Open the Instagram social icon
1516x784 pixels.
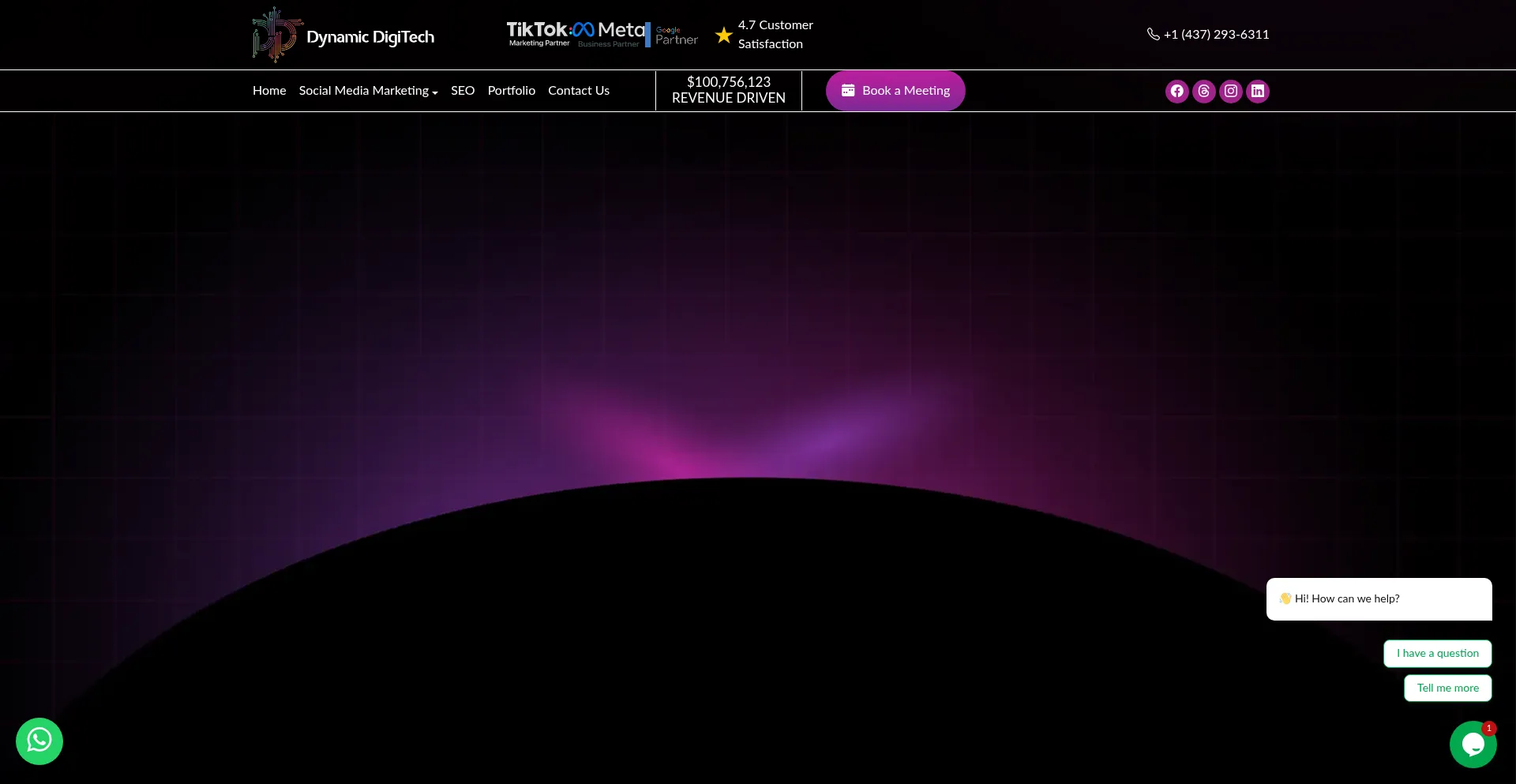click(x=1230, y=91)
